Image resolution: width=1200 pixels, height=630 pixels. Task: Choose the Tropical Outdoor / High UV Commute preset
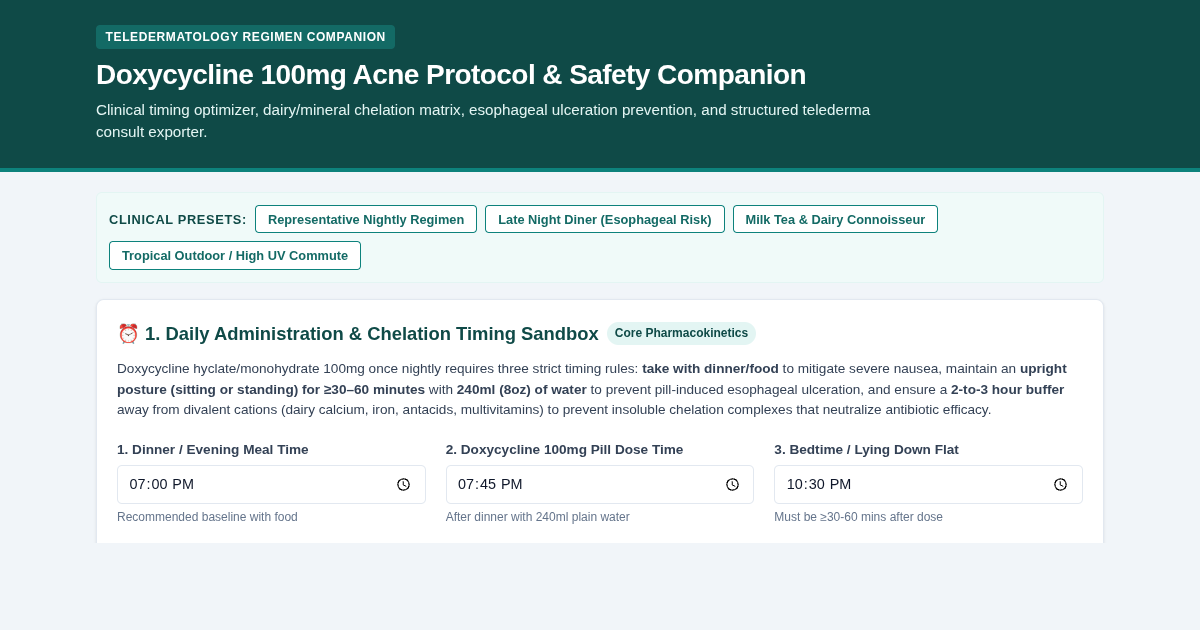[x=235, y=255]
